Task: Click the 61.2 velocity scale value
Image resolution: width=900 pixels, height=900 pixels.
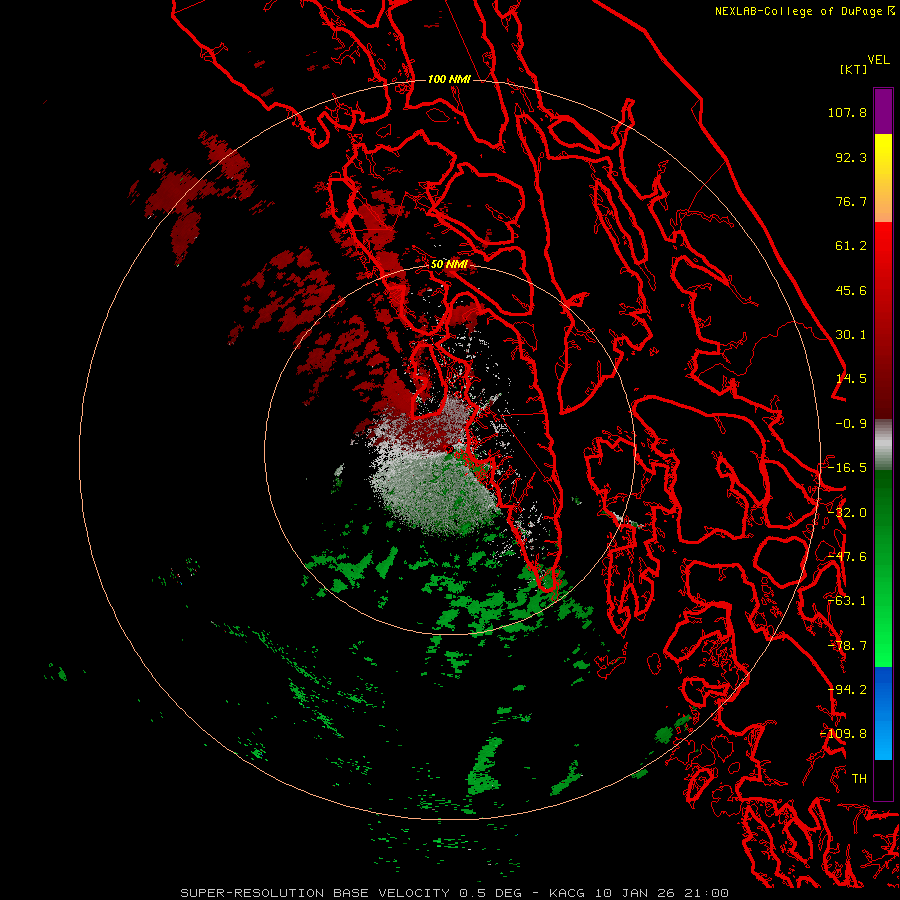Action: click(x=851, y=246)
